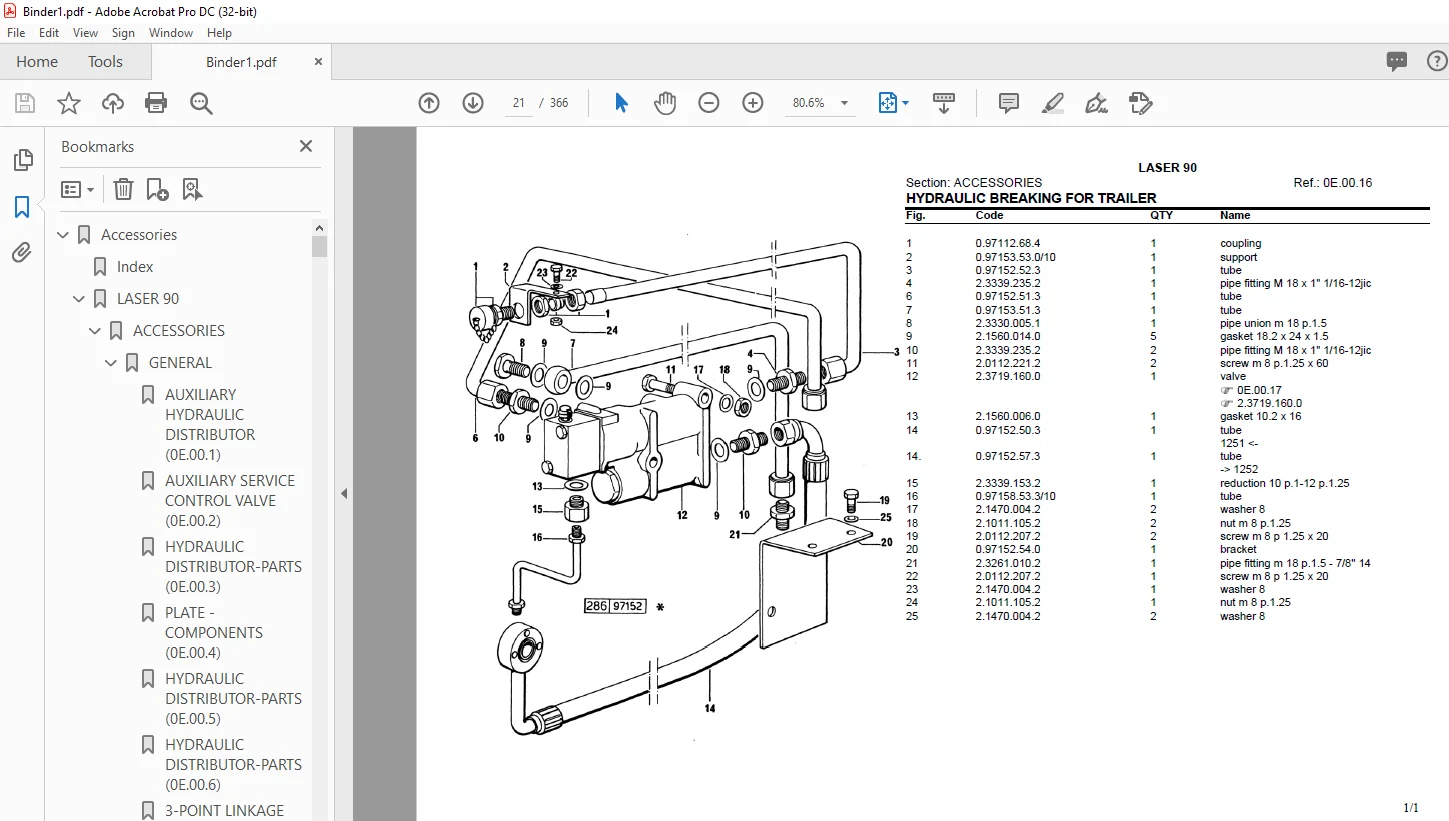This screenshot has height=821, width=1449.
Task: Close the Bookmarks panel
Action: click(306, 146)
